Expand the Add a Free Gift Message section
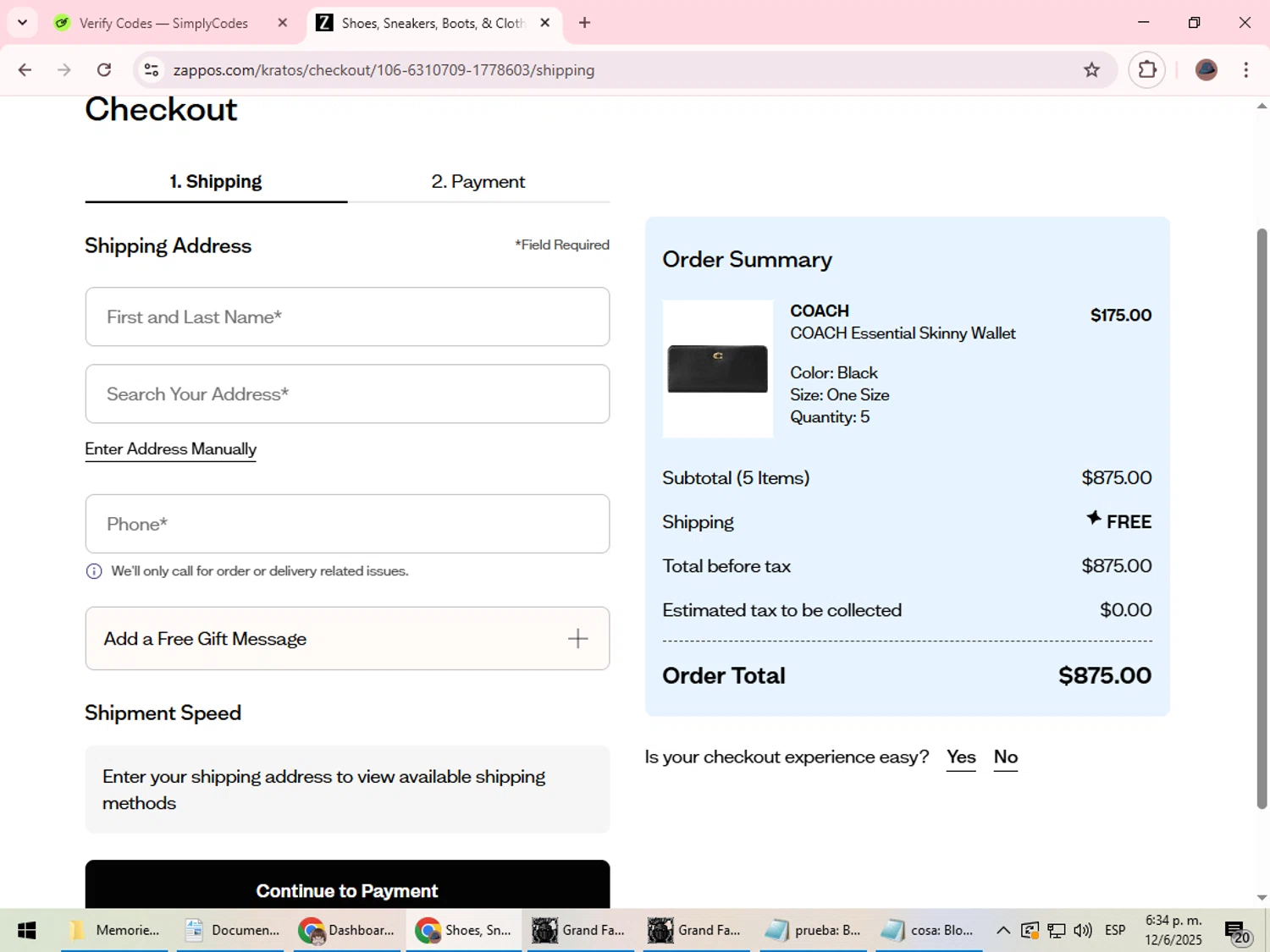Screen dimensions: 1270x952 tap(347, 639)
